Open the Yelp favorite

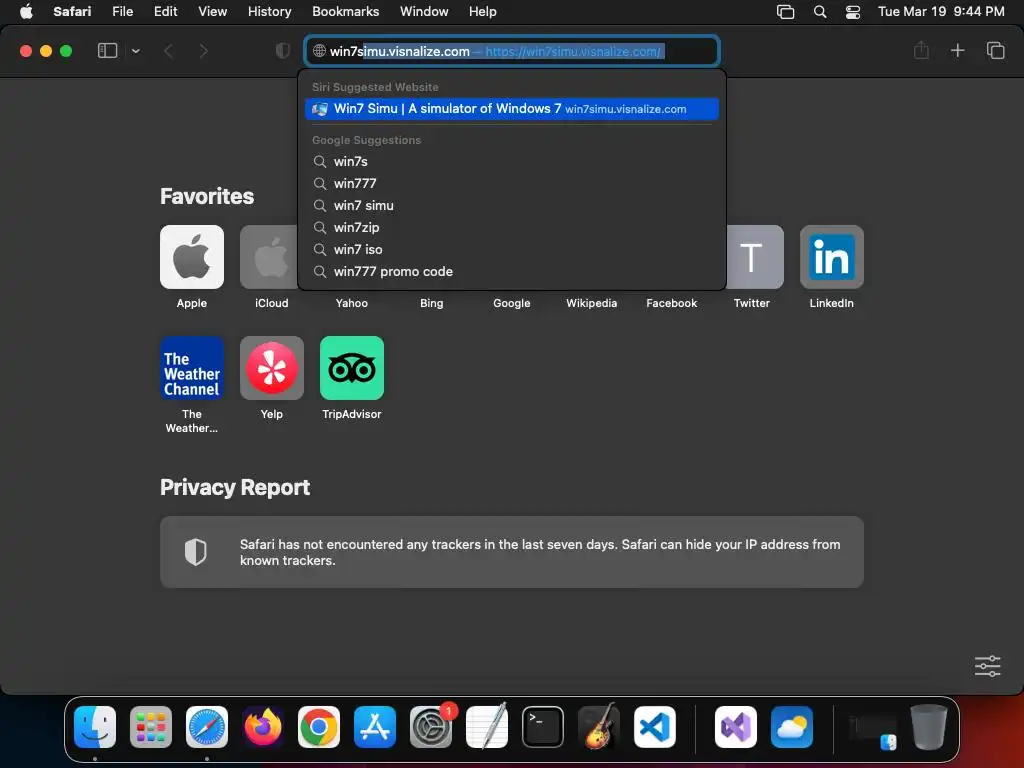click(x=272, y=368)
